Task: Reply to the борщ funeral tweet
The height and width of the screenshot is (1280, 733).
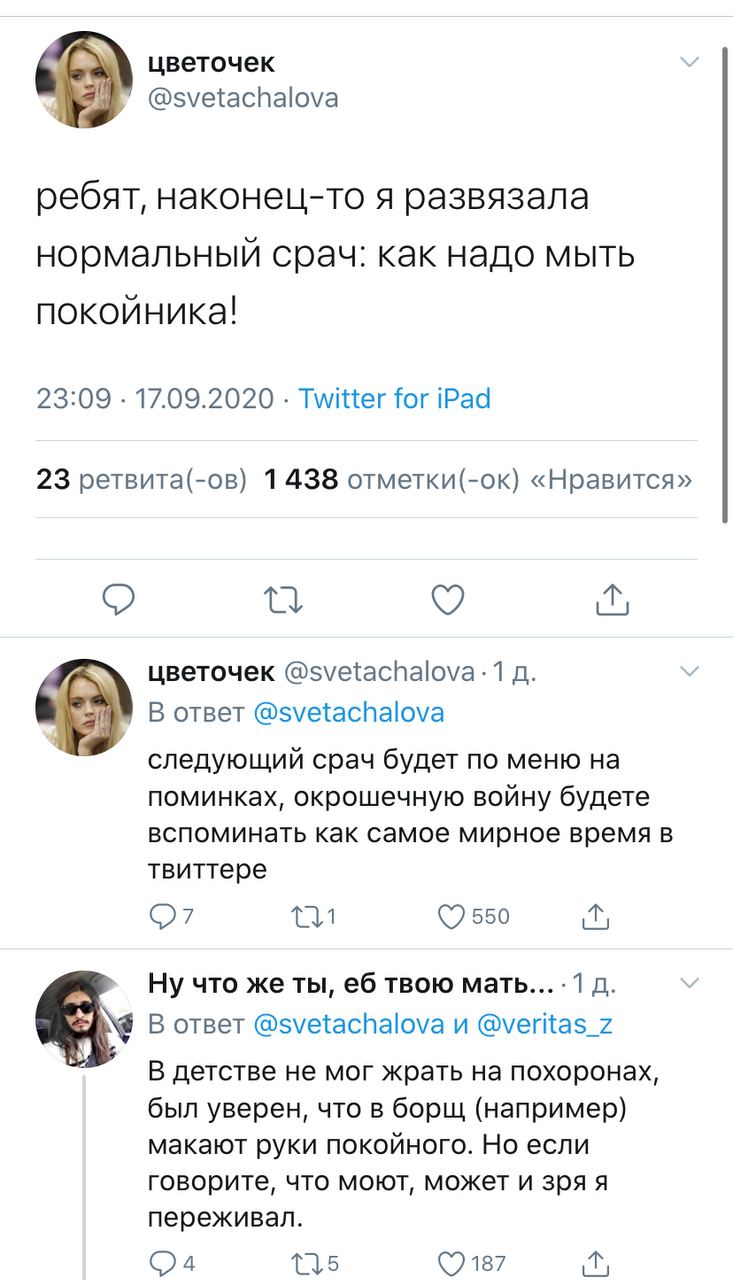Action: [161, 1263]
